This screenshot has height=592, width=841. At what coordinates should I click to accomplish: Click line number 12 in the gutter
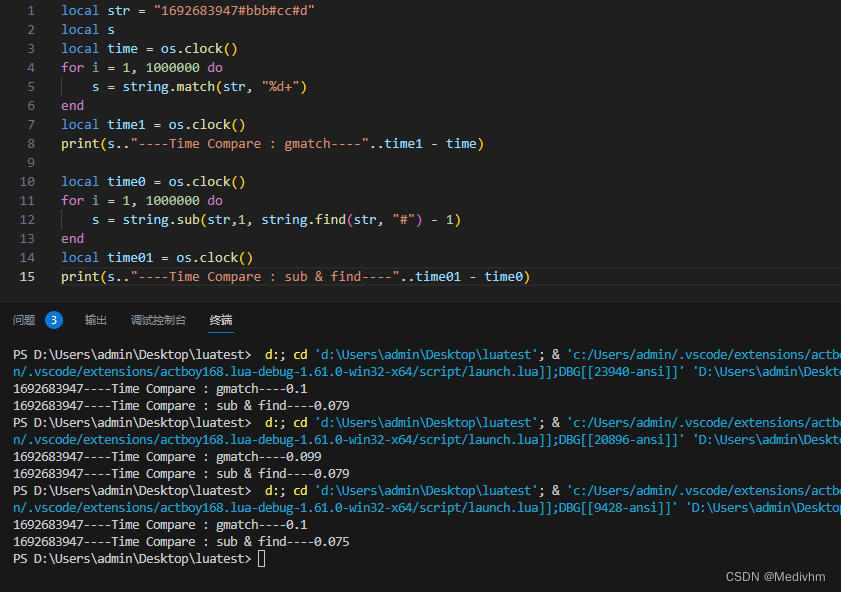point(27,220)
